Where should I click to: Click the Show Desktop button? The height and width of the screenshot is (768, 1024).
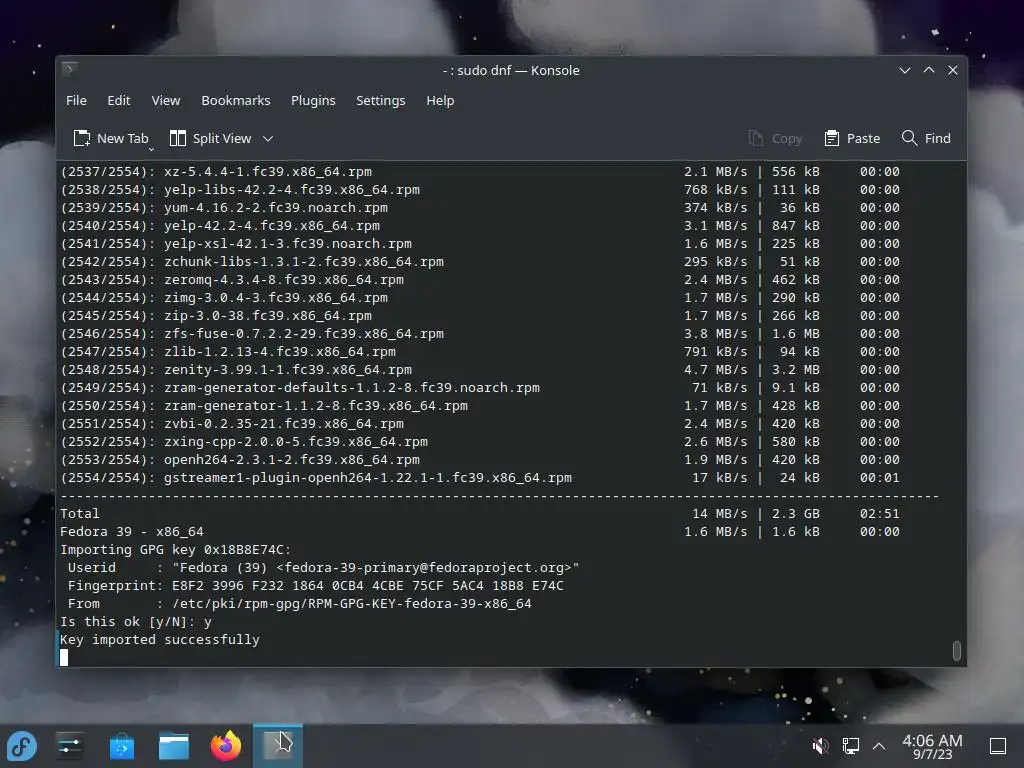pos(998,746)
